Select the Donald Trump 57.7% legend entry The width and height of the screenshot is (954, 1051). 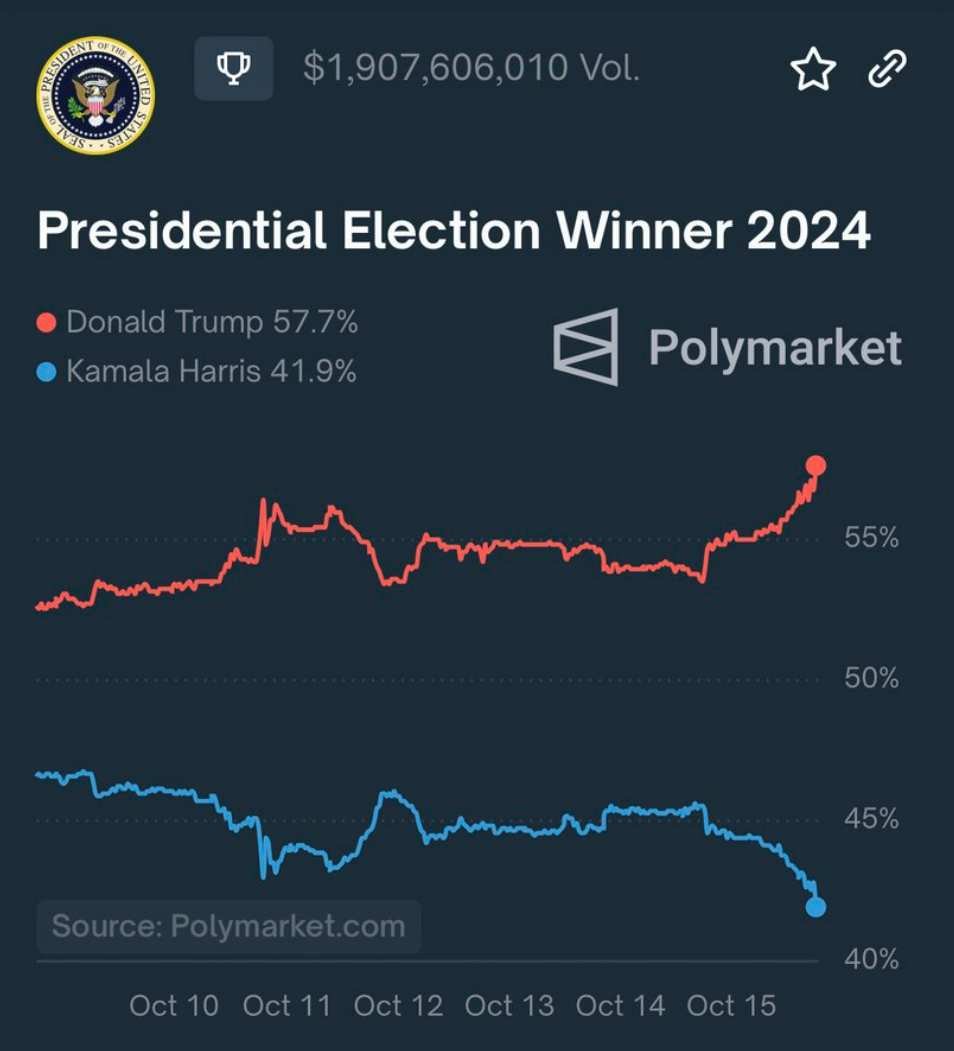tap(197, 322)
